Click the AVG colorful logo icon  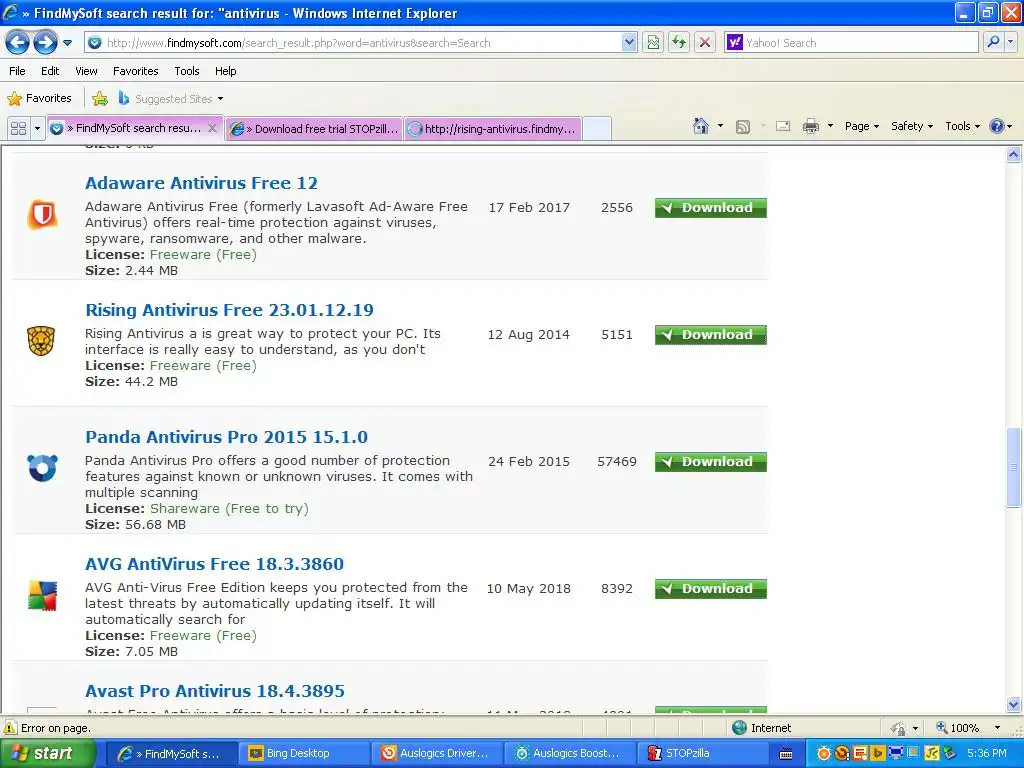[42, 596]
